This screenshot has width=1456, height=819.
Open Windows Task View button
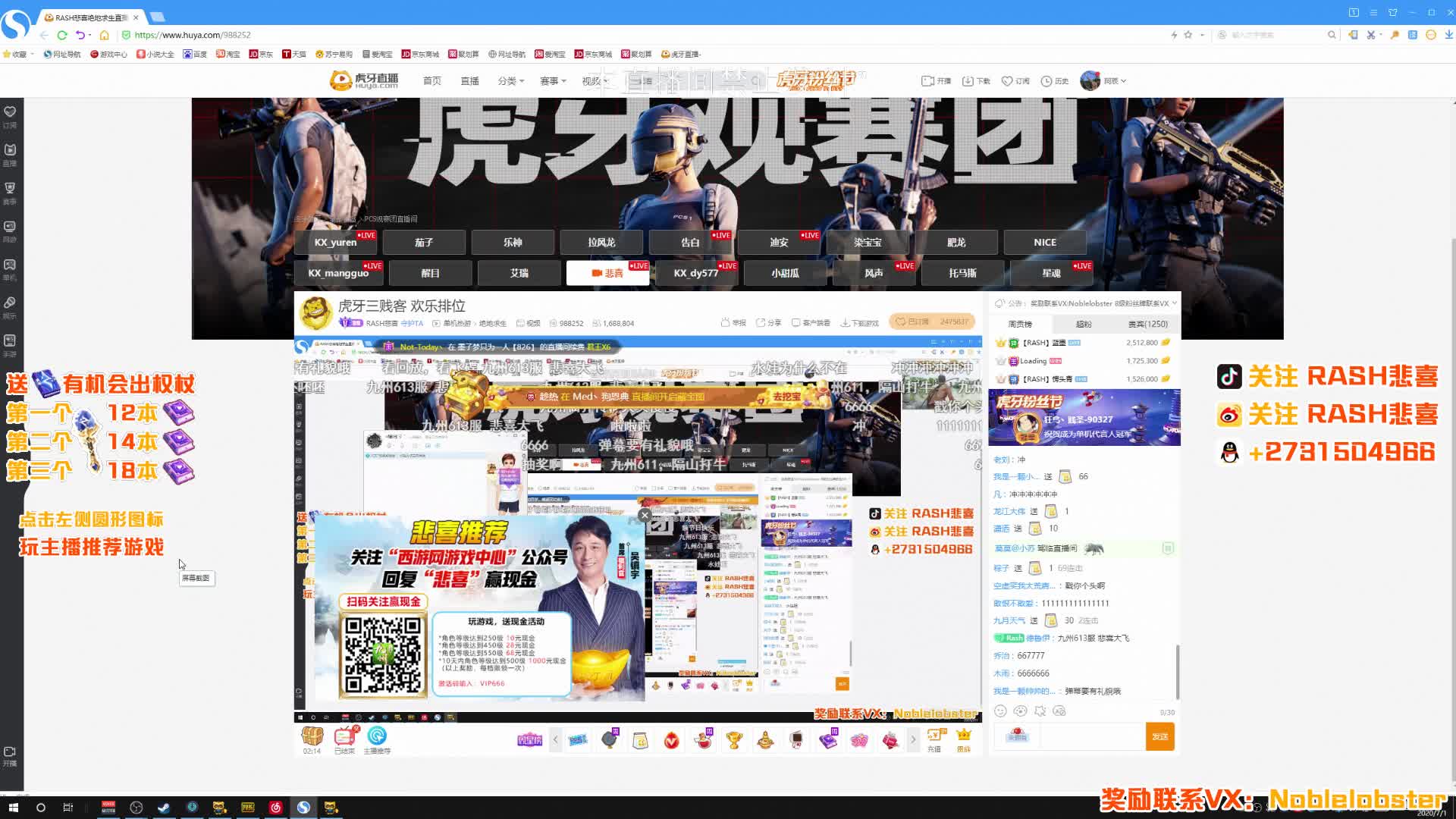tap(67, 808)
